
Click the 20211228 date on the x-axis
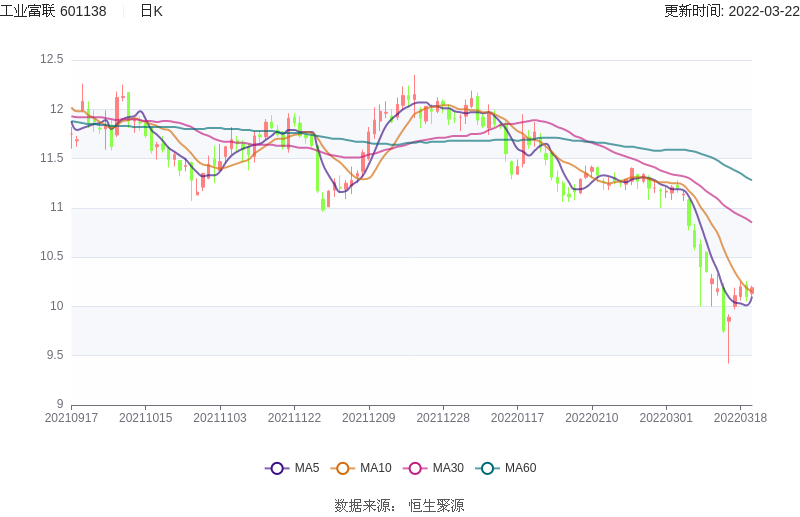pos(443,418)
